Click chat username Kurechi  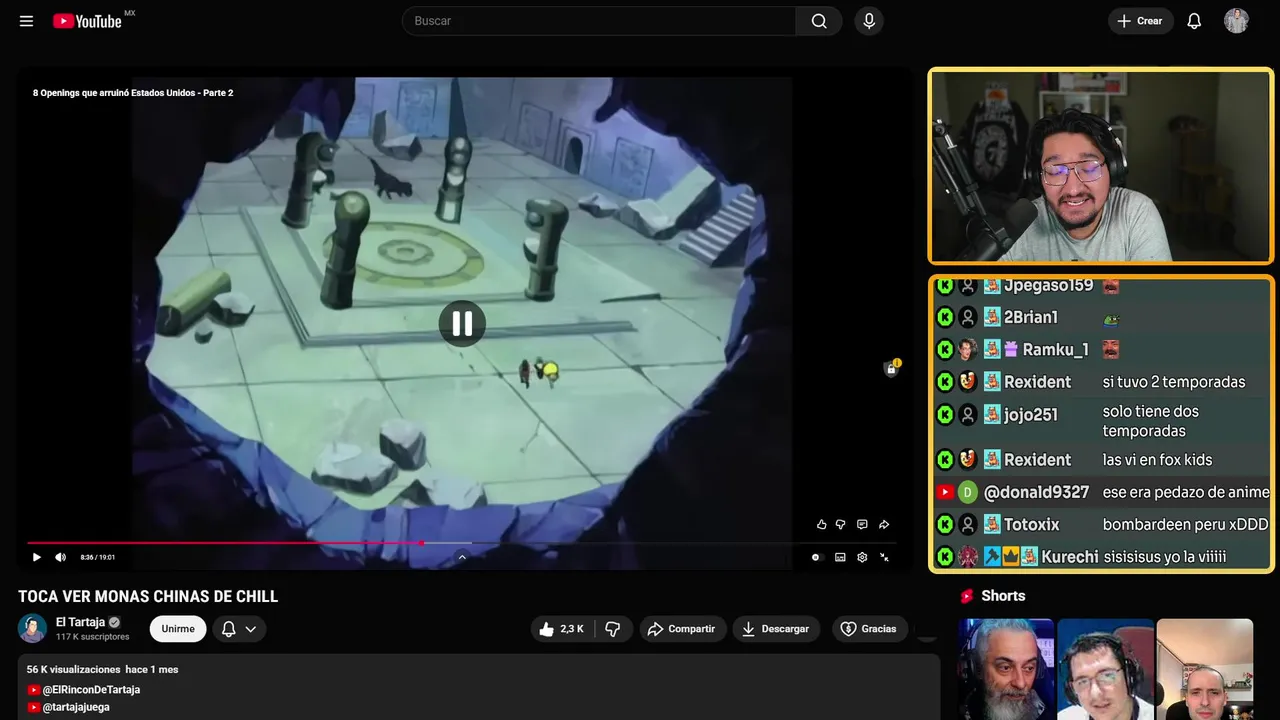pos(1070,557)
